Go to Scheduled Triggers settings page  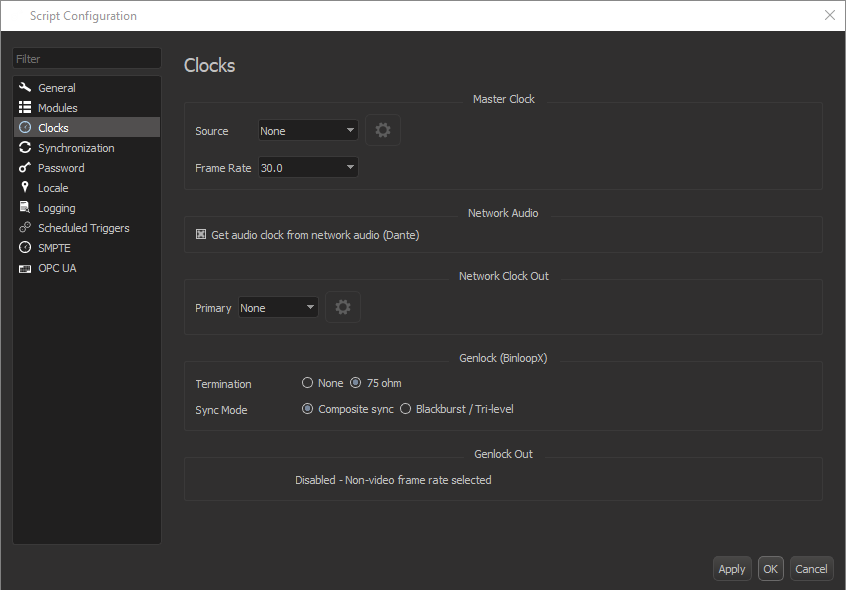pos(83,228)
